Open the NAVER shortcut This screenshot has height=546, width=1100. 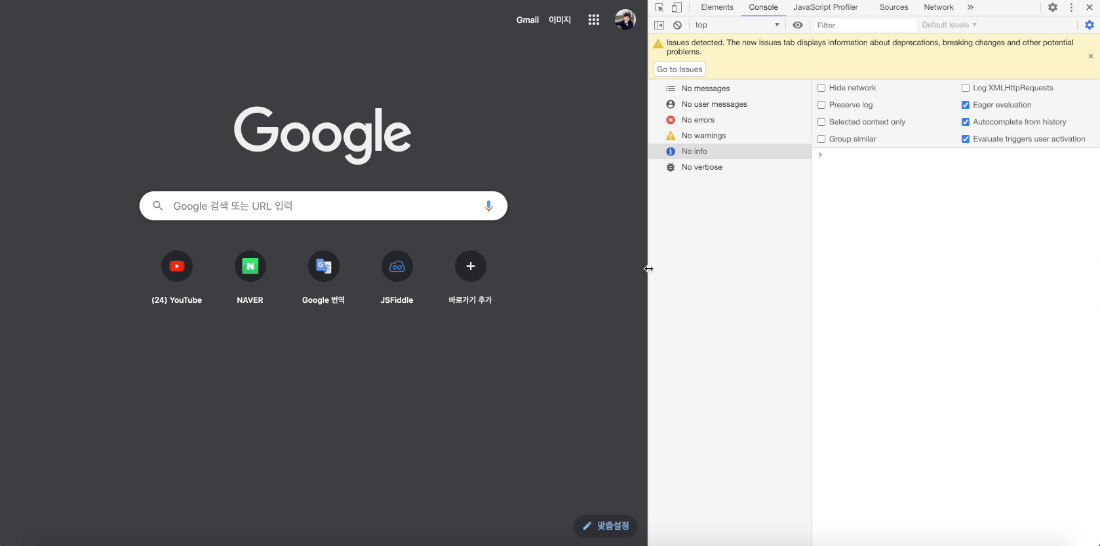click(250, 278)
